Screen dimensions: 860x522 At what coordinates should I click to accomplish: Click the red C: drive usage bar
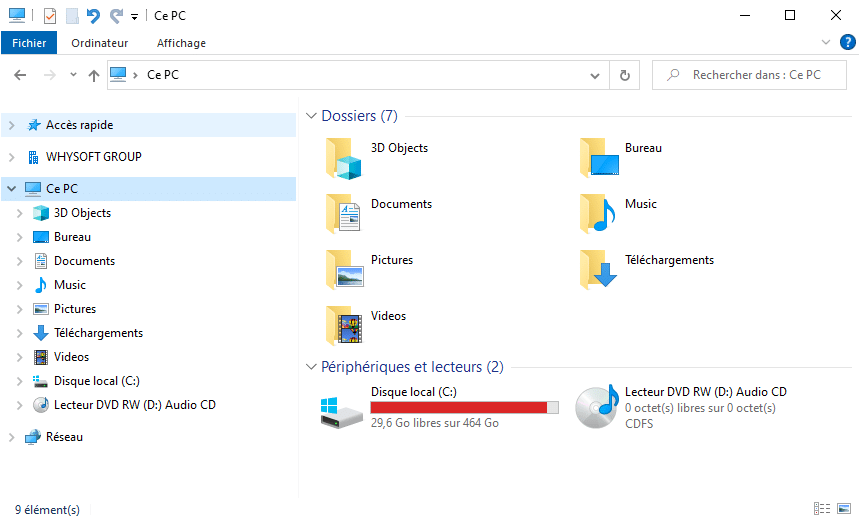tap(465, 407)
